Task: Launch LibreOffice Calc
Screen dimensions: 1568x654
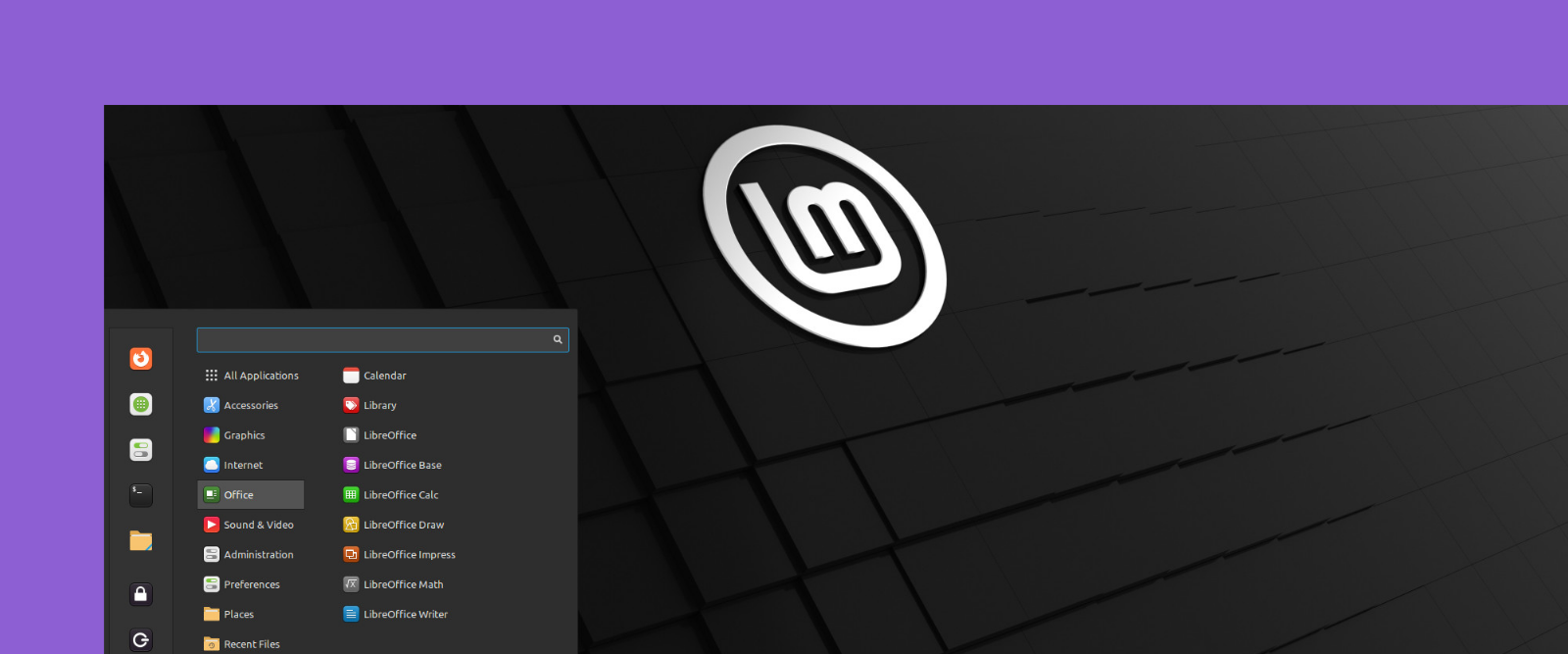Action: 391,495
